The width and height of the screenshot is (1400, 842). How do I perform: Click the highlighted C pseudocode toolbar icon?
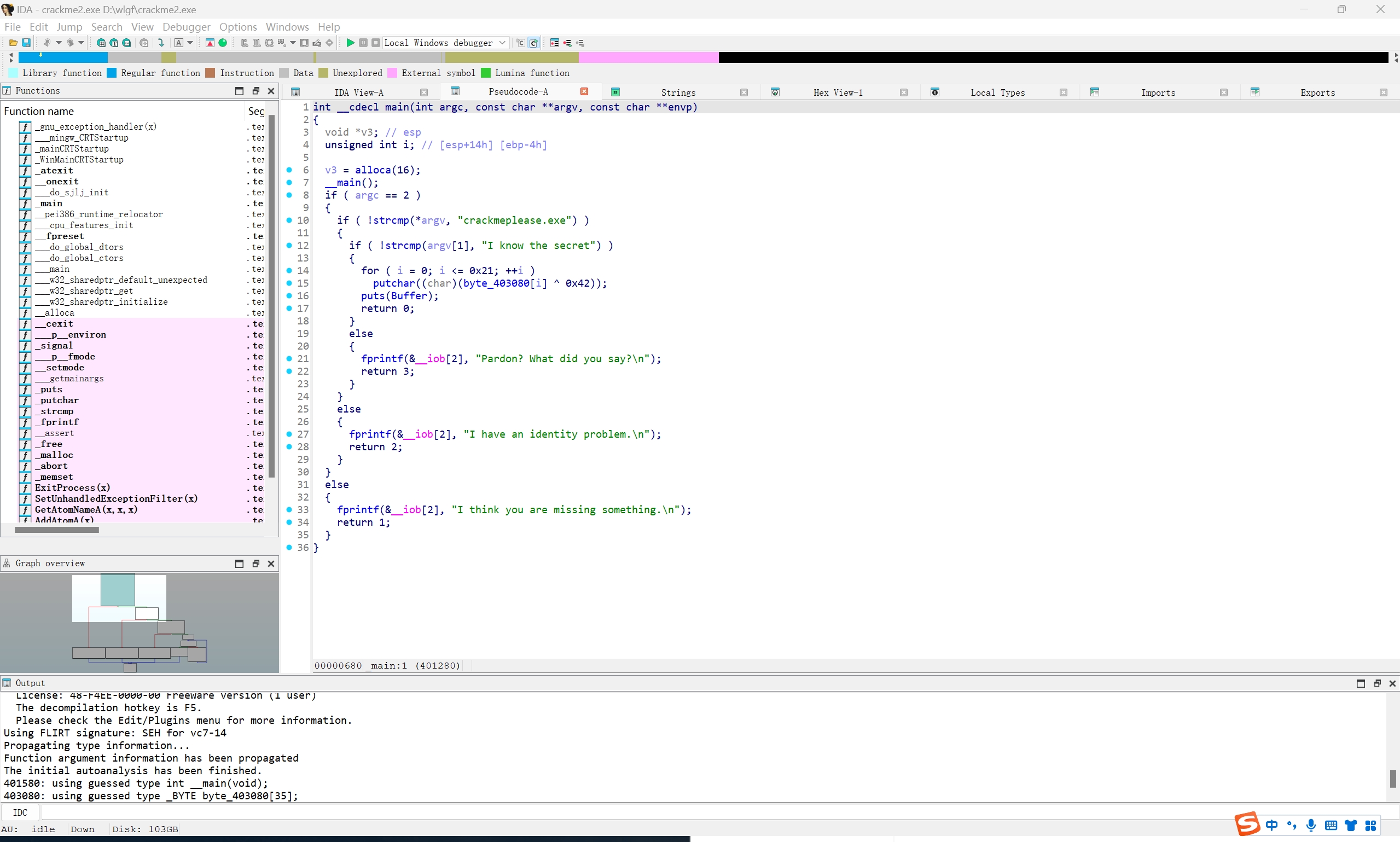(533, 43)
